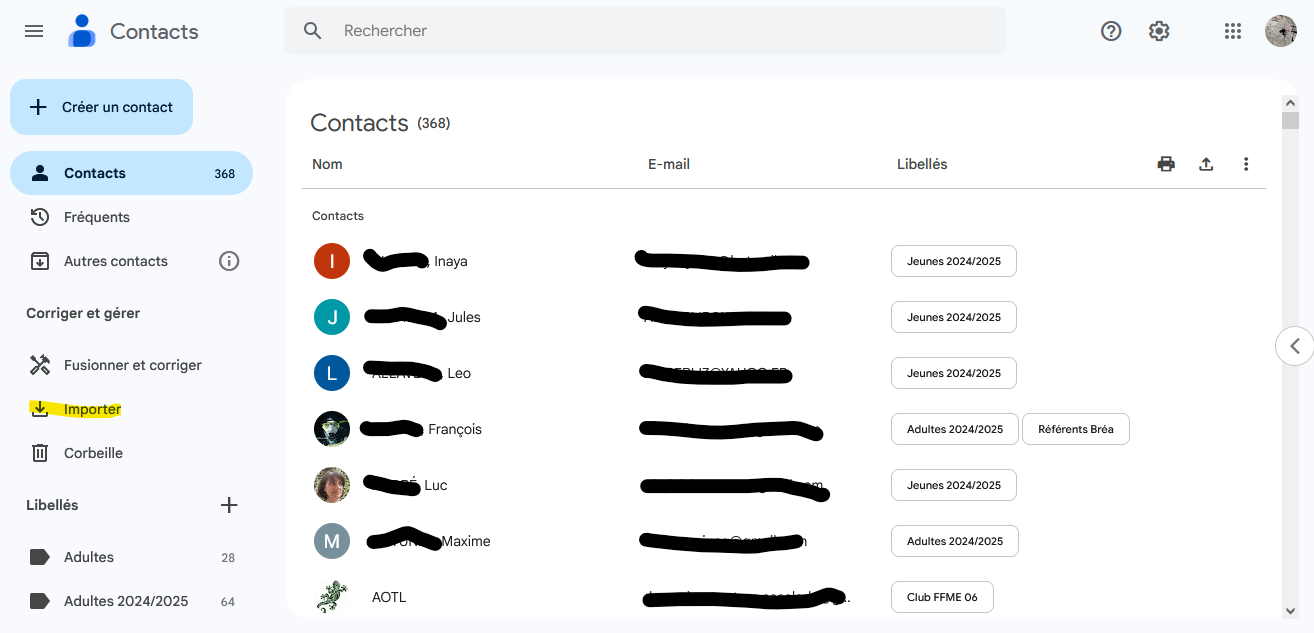Select Importer in the sidebar
1314x633 pixels.
click(92, 409)
